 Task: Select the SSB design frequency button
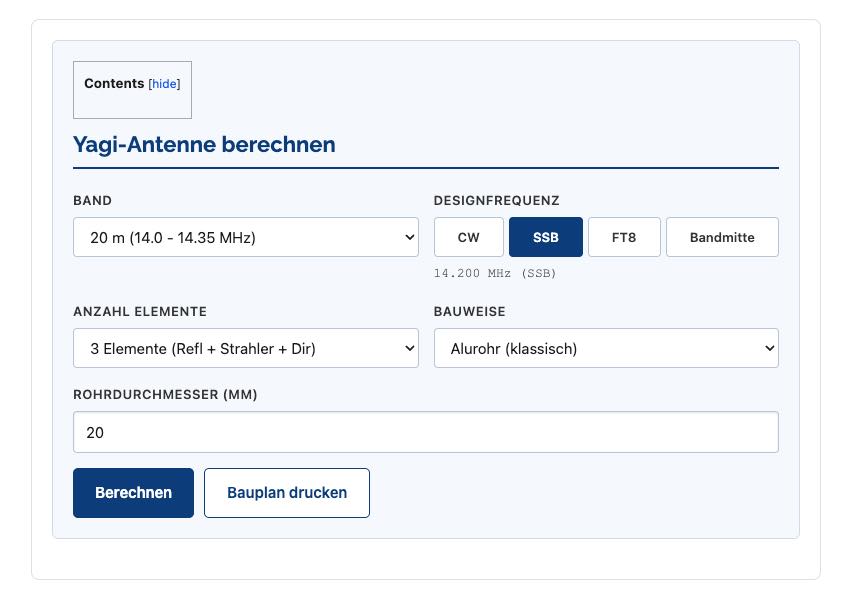pyautogui.click(x=545, y=237)
